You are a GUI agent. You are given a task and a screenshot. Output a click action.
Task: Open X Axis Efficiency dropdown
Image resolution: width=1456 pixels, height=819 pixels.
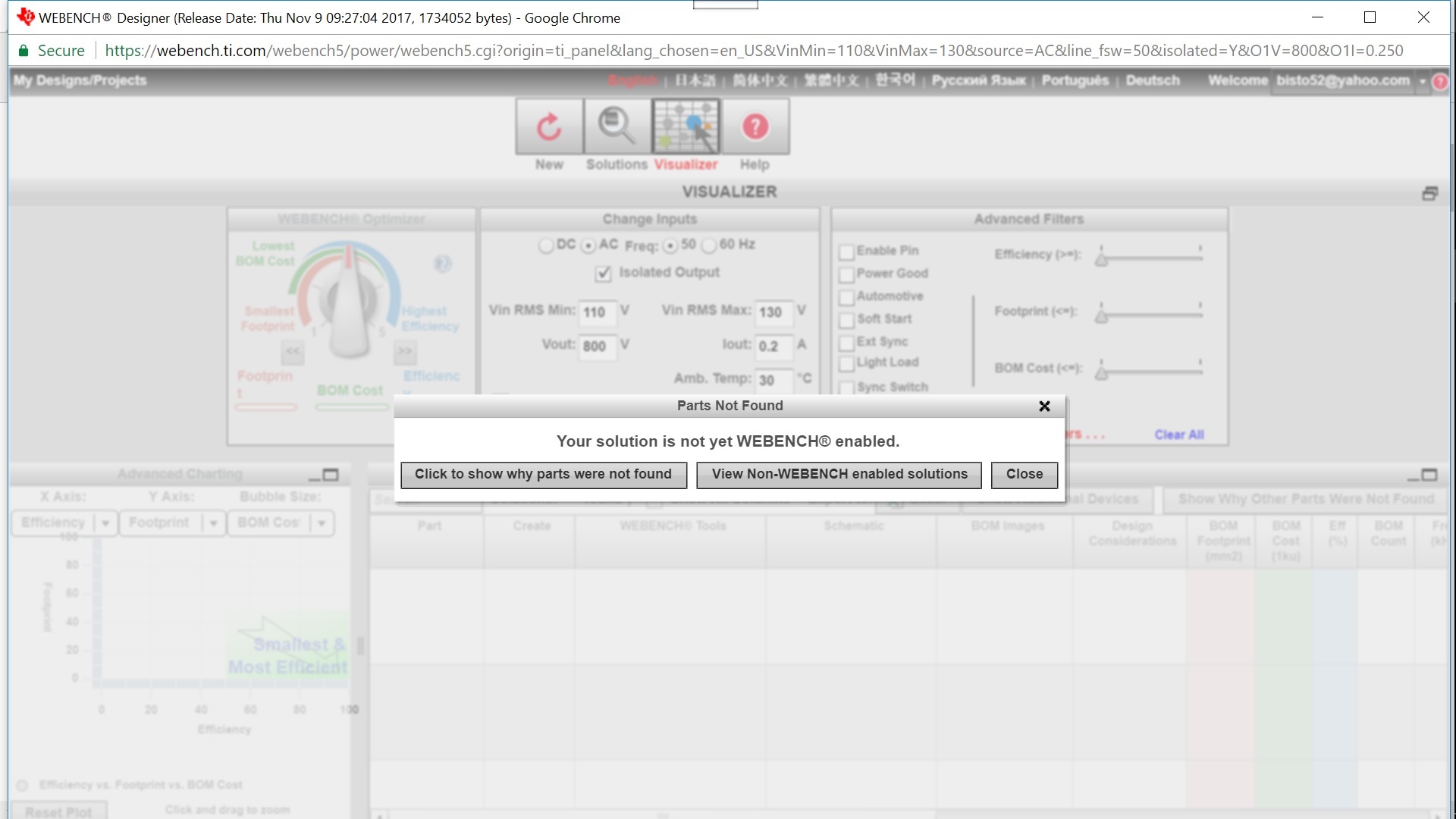[x=64, y=523]
